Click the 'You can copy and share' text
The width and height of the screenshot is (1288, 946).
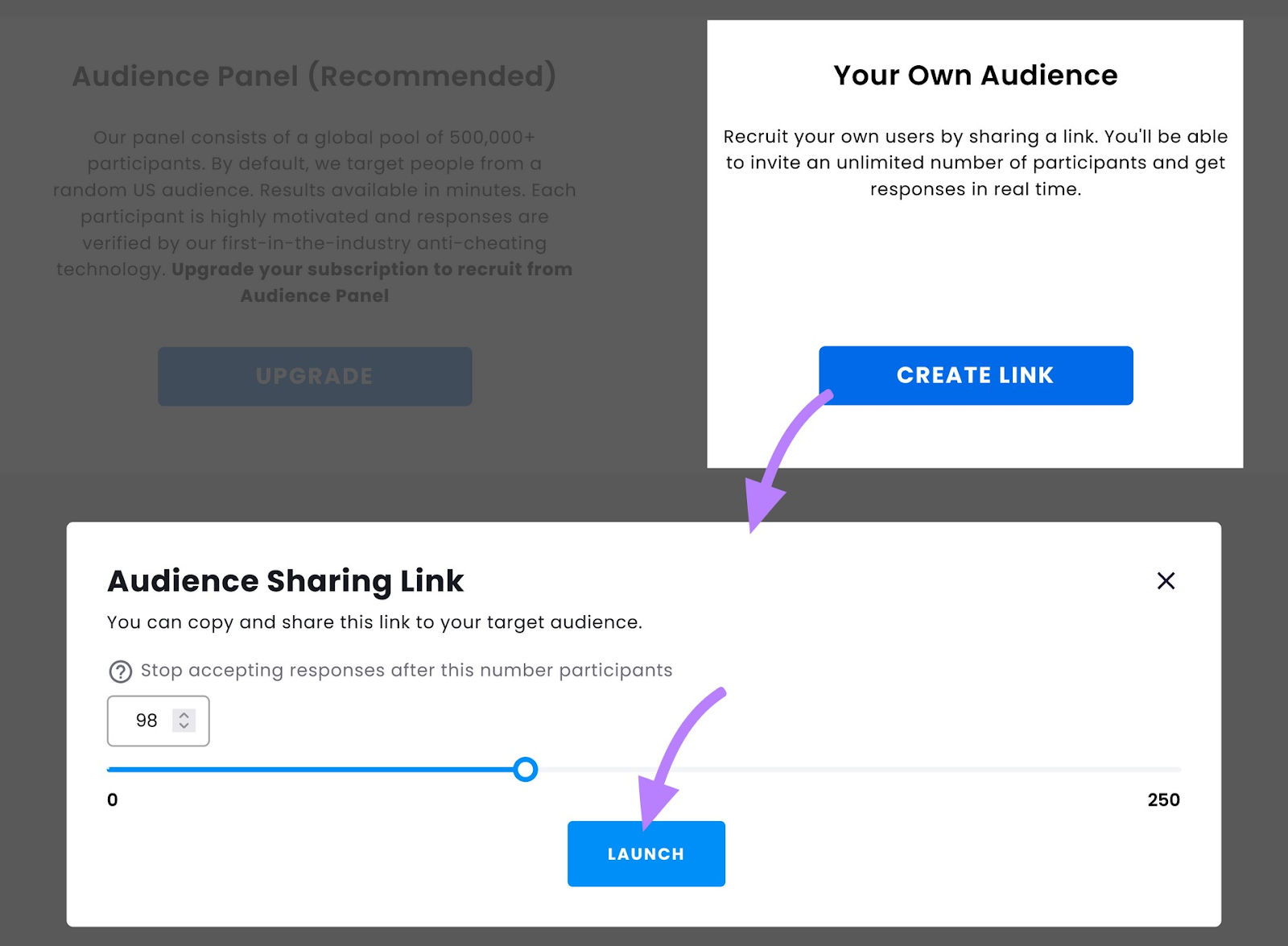374,622
